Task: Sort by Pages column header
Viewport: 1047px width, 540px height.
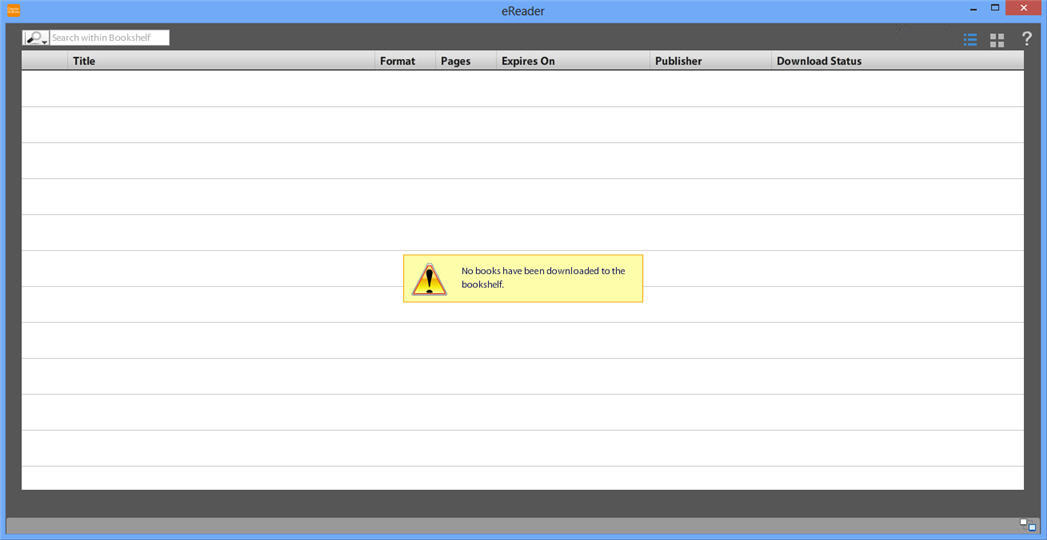Action: pos(466,61)
